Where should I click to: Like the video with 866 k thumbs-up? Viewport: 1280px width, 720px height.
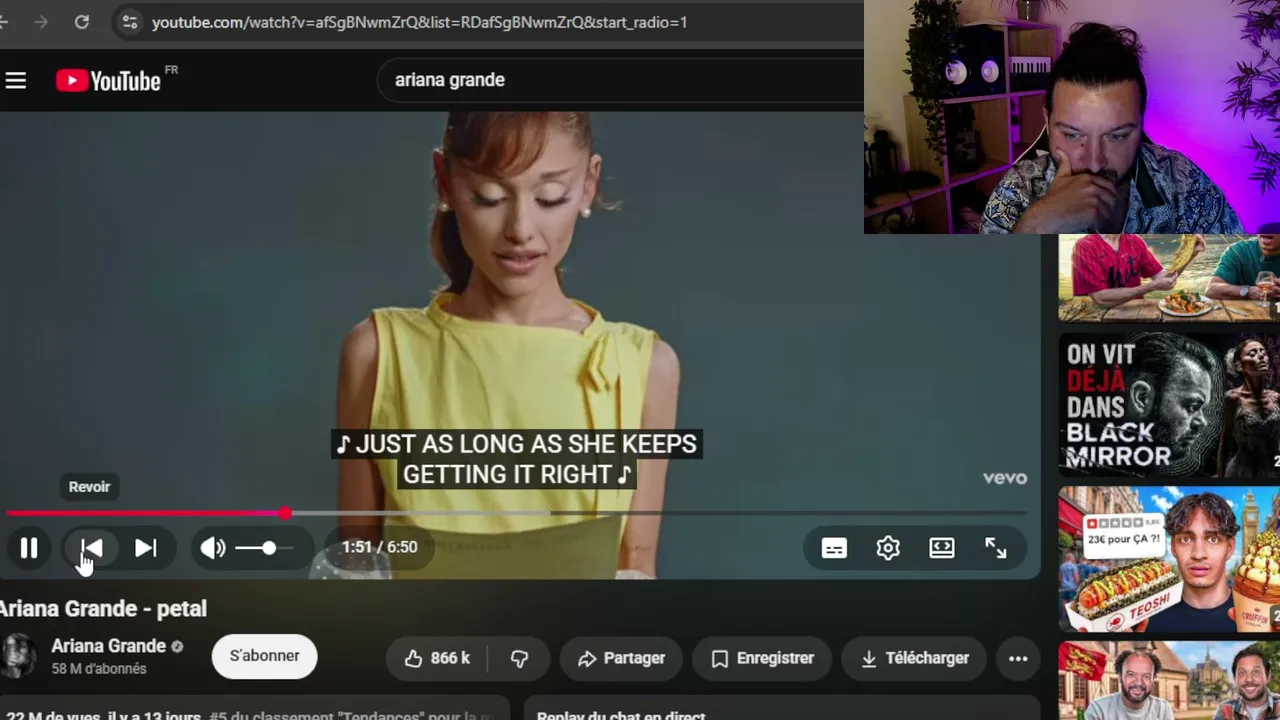click(x=437, y=658)
